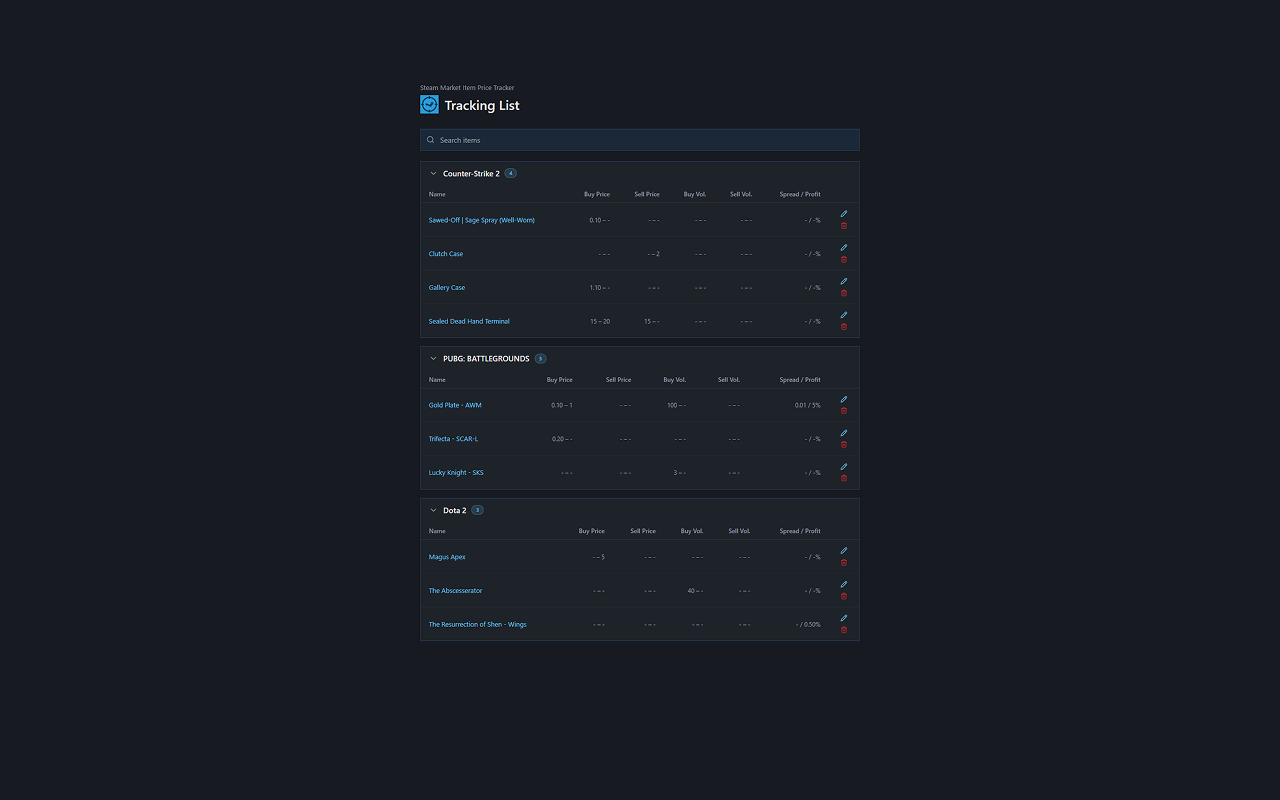Delete the Sawed-Off Sage Spray row
This screenshot has width=1280, height=800.
point(844,226)
